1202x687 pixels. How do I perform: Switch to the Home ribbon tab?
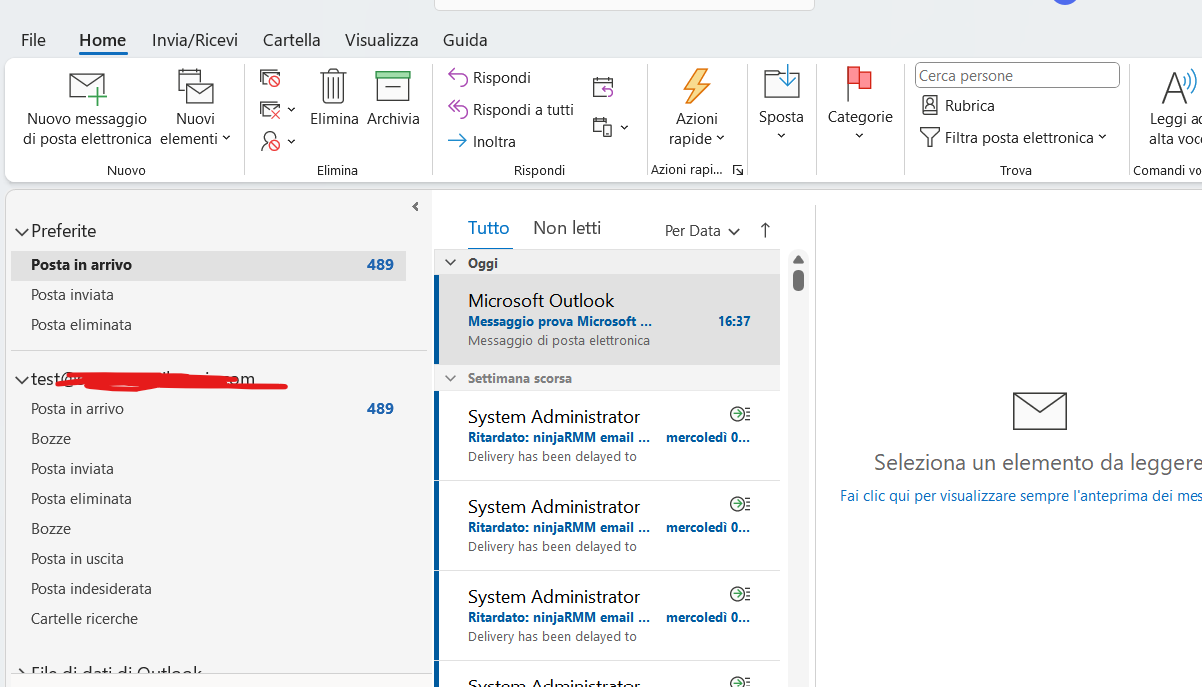pyautogui.click(x=103, y=40)
